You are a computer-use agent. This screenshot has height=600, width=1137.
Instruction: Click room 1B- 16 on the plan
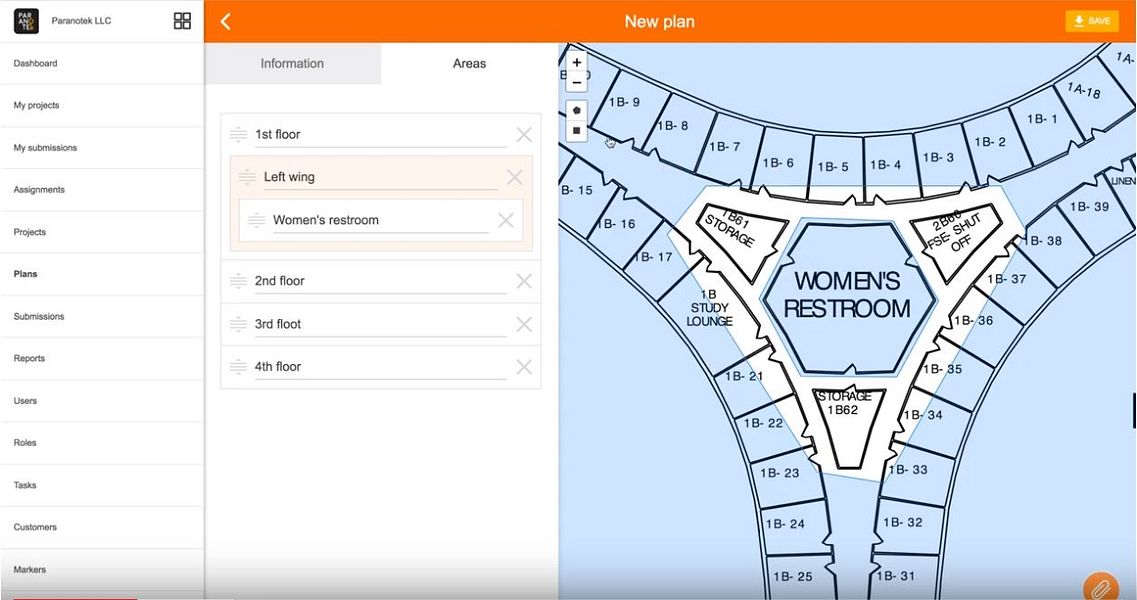click(618, 224)
